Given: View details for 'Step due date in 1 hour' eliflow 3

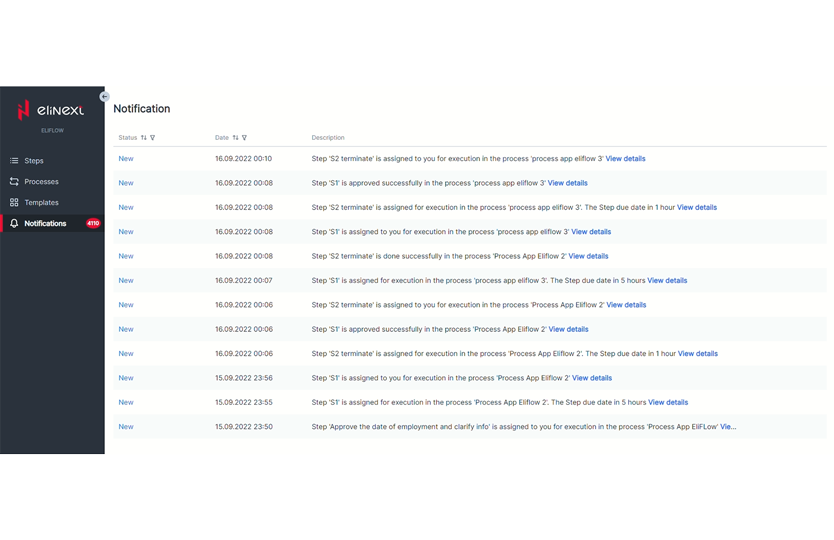Looking at the screenshot, I should 696,208.
